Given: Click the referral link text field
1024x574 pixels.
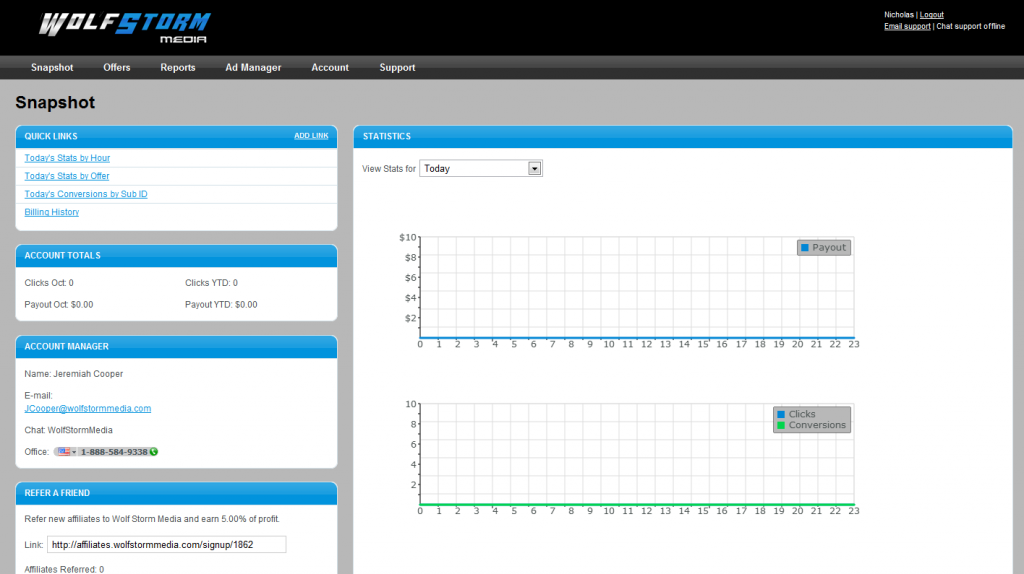Looking at the screenshot, I should [x=166, y=545].
